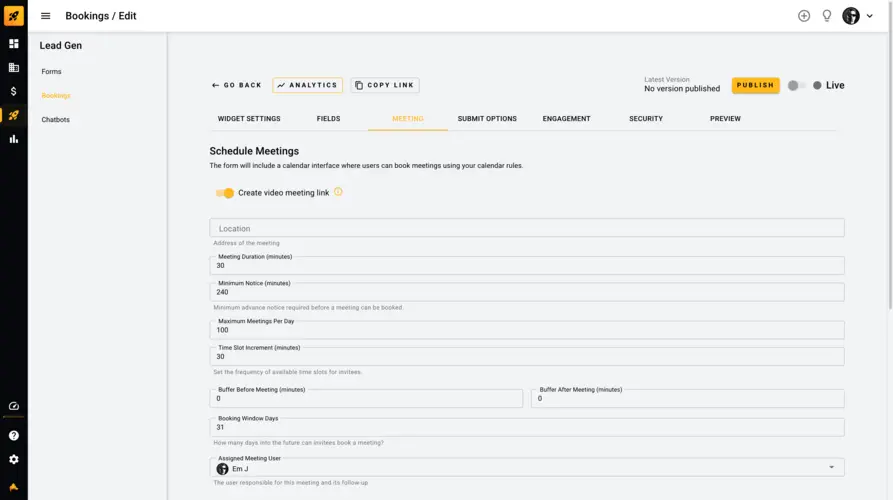Click Buffer After Meeting field
893x500 pixels.
click(x=687, y=398)
